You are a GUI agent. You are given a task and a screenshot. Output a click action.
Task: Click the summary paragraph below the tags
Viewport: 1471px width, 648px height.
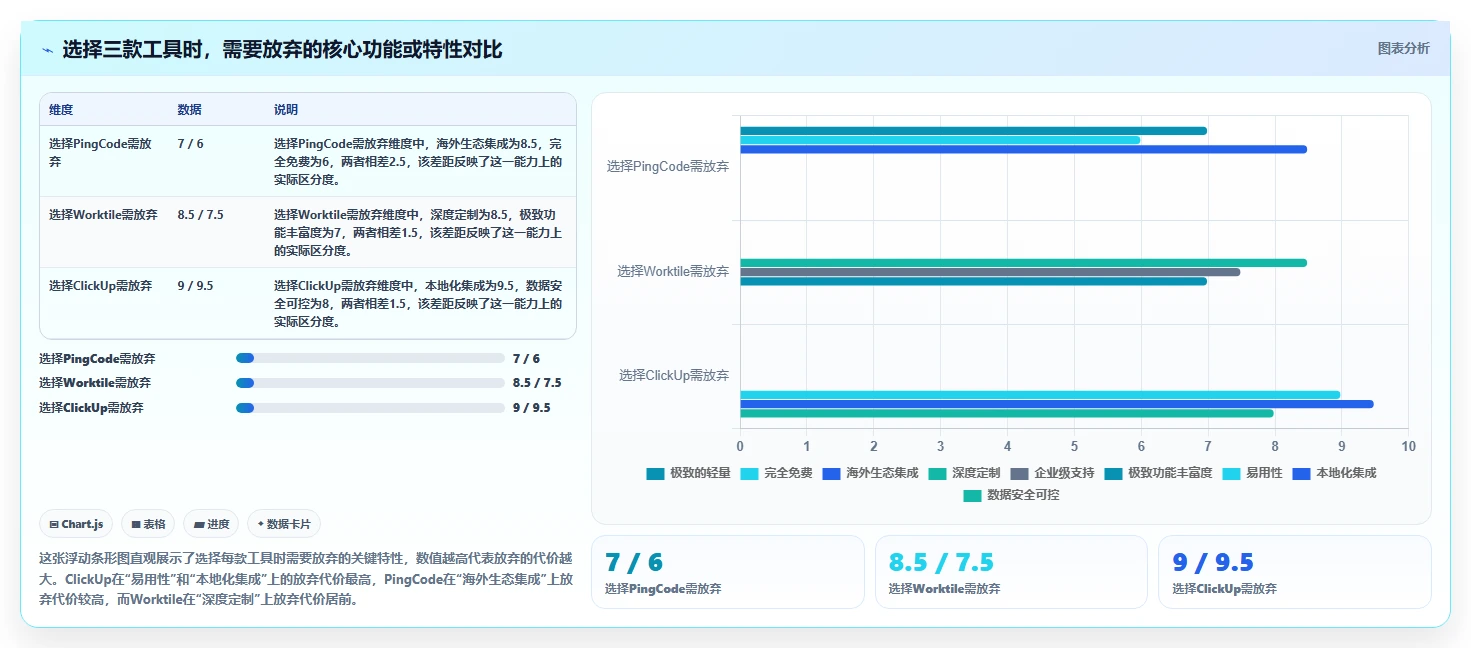click(x=306, y=578)
